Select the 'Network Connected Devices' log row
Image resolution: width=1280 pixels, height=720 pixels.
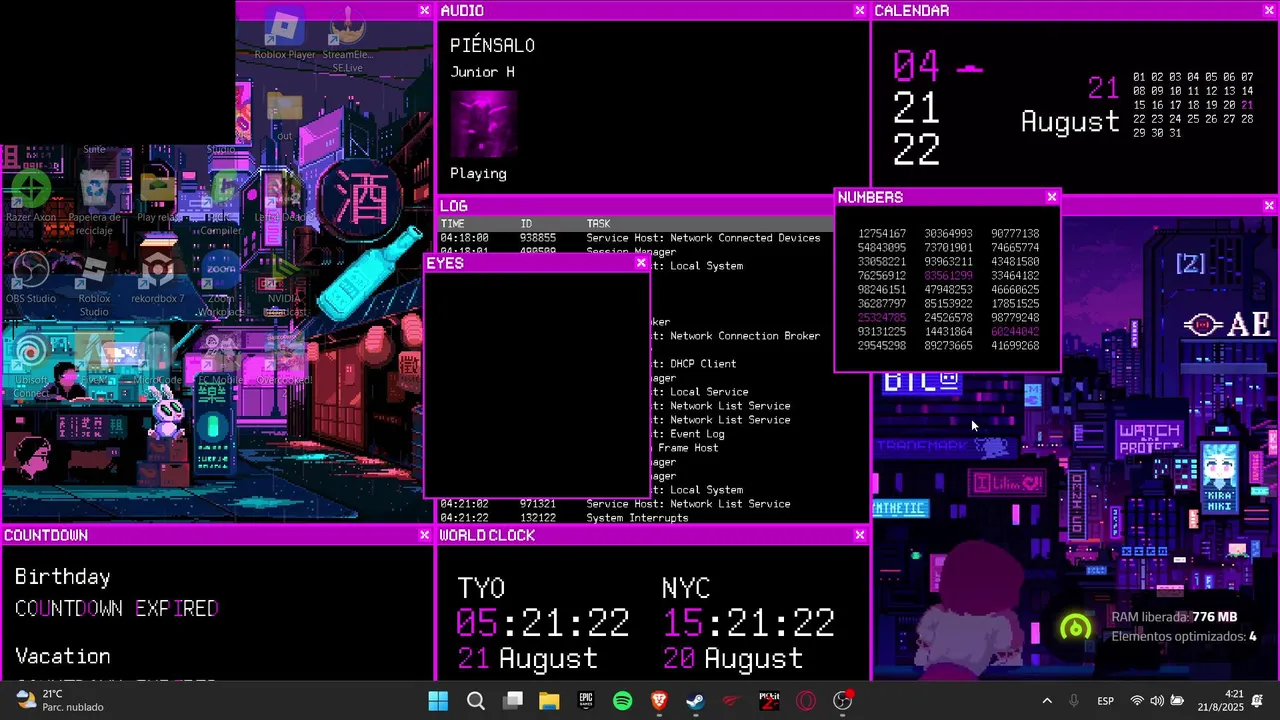636,238
